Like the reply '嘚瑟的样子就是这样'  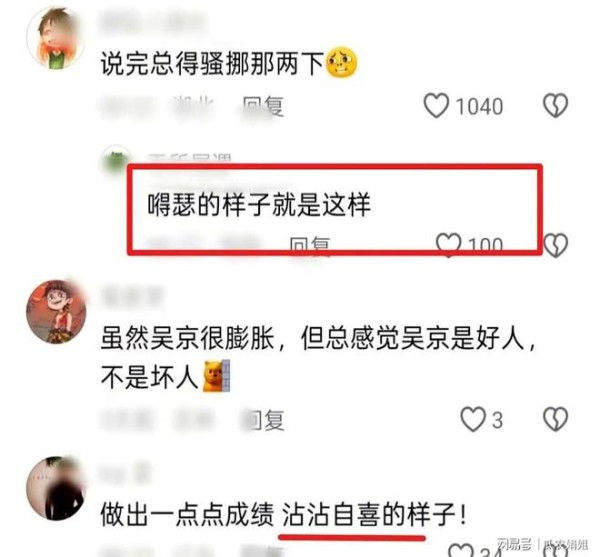pos(448,244)
